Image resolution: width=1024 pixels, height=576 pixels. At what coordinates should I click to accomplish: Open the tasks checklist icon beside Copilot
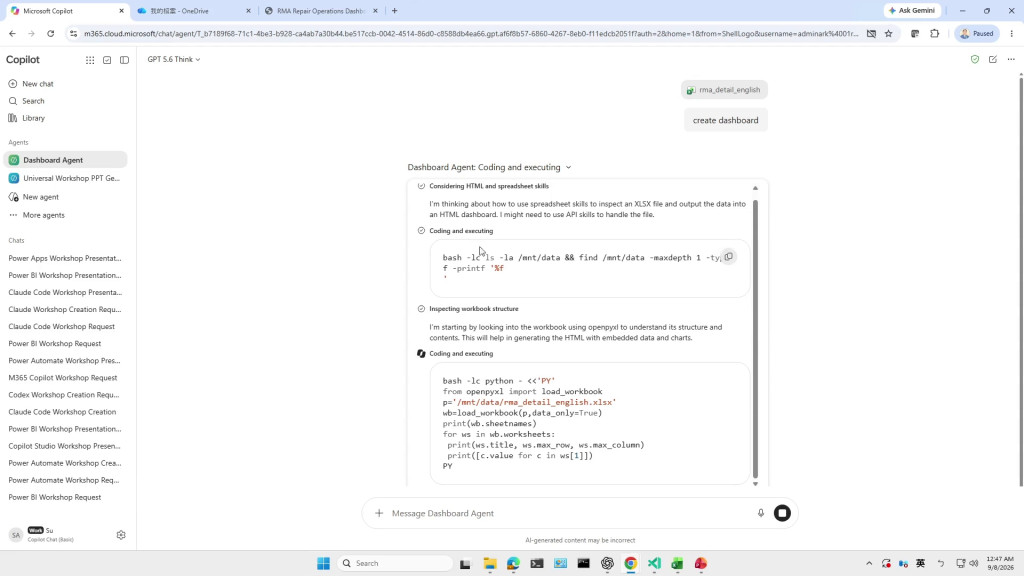tap(107, 60)
